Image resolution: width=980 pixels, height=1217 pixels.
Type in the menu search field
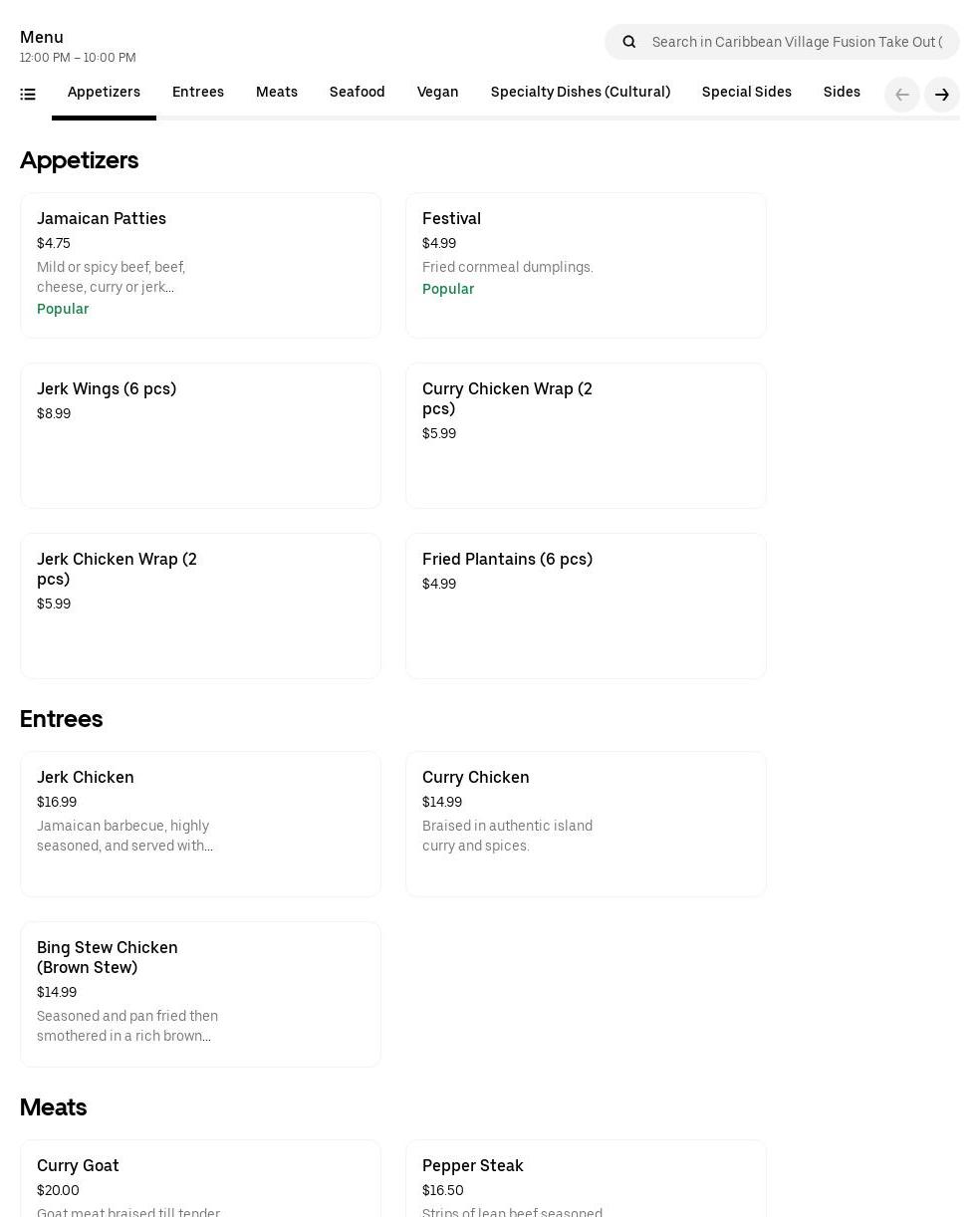(797, 42)
